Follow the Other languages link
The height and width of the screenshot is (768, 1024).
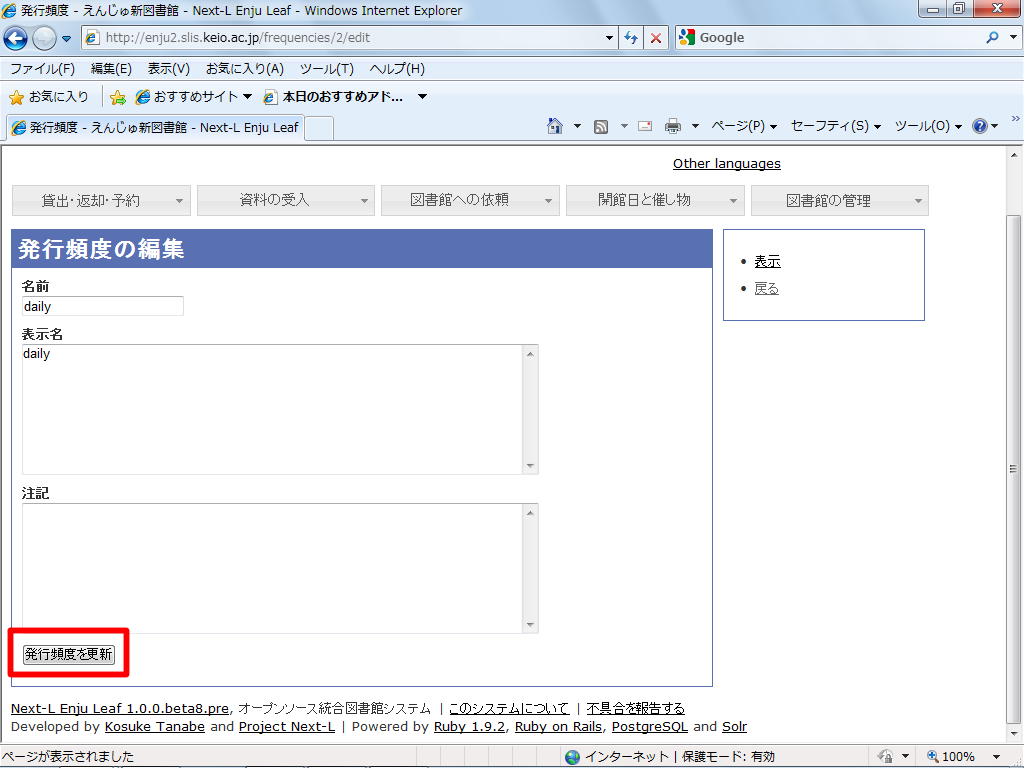tap(727, 164)
